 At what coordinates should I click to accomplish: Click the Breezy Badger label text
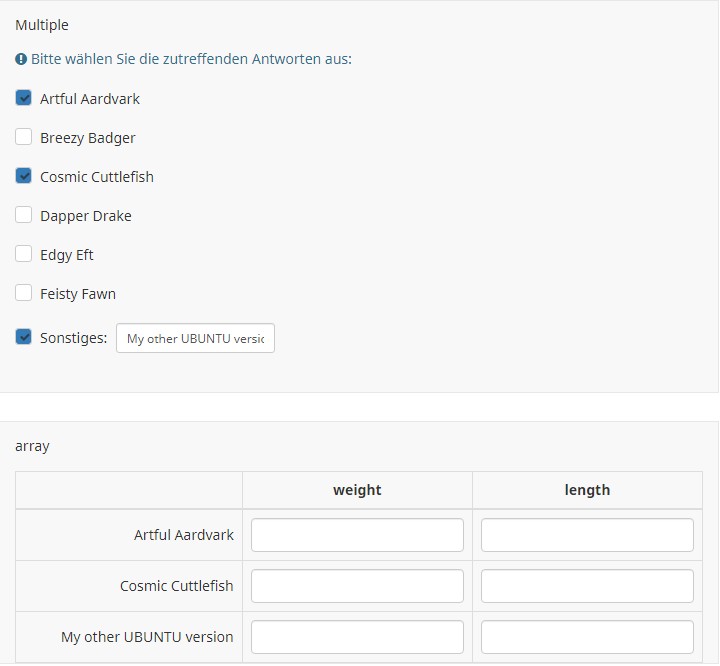[x=88, y=138]
